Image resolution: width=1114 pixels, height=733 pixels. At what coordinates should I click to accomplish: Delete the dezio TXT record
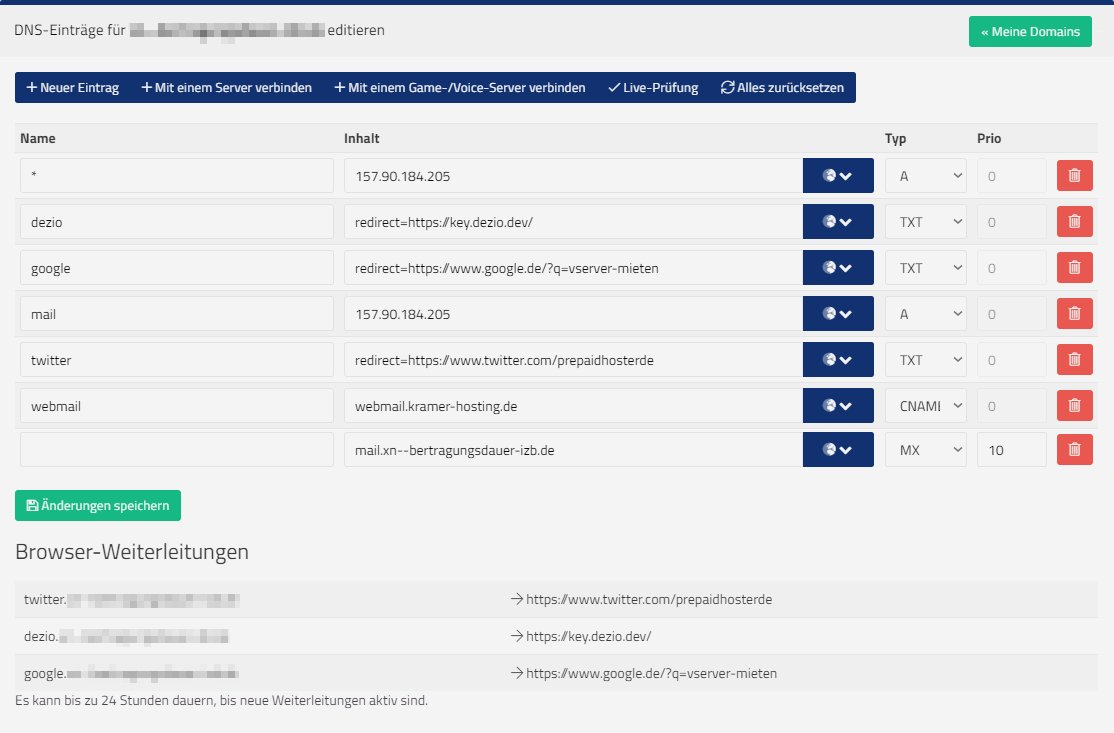1074,222
